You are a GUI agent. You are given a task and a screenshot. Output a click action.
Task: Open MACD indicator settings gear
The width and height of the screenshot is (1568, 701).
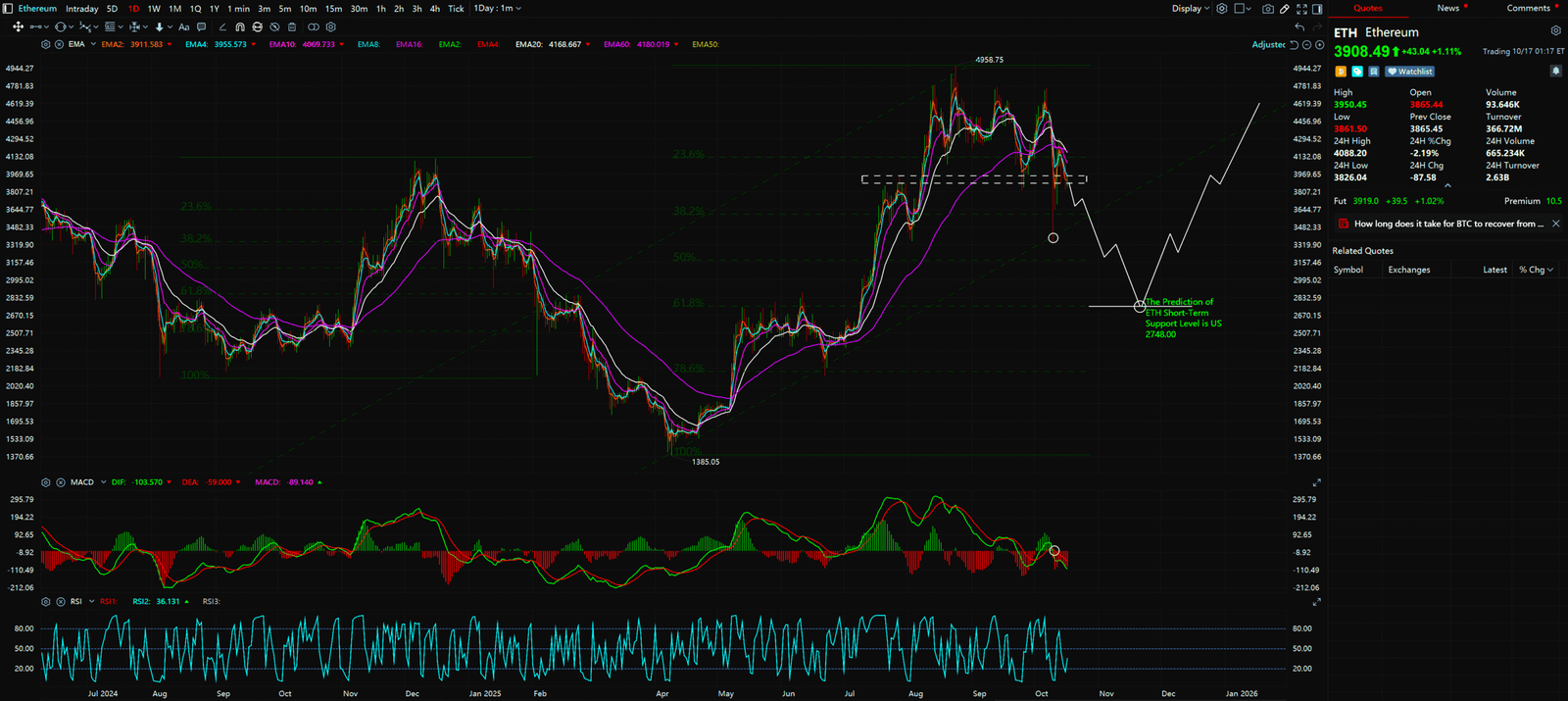pos(46,482)
